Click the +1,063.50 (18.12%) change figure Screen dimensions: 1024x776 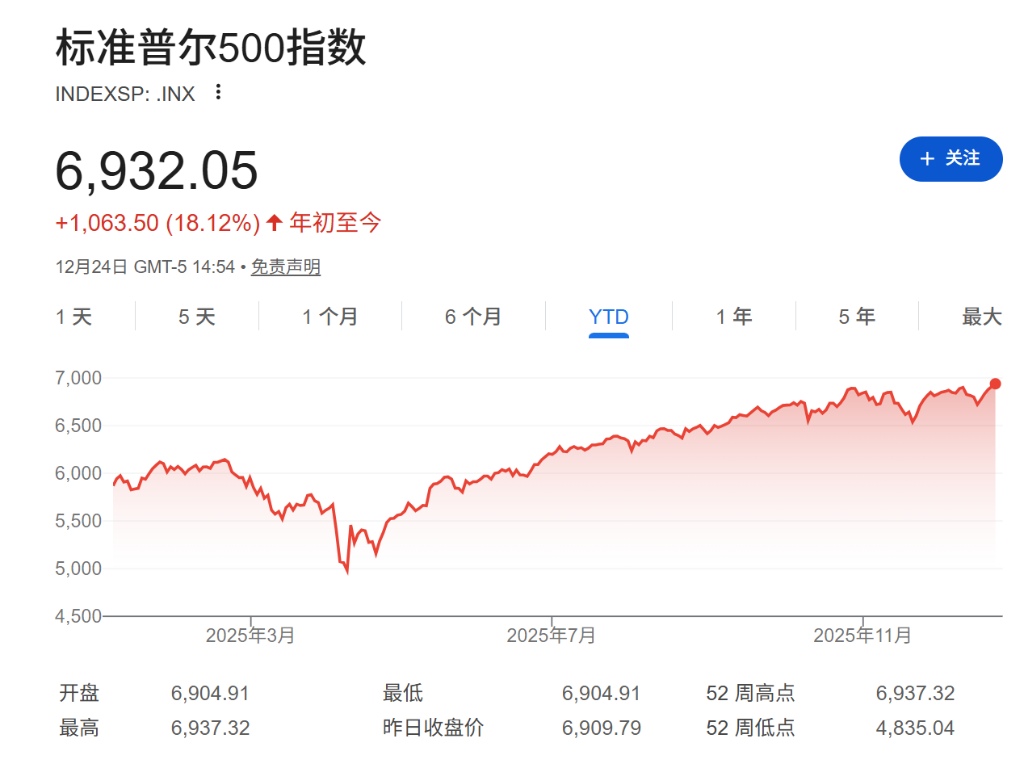156,222
